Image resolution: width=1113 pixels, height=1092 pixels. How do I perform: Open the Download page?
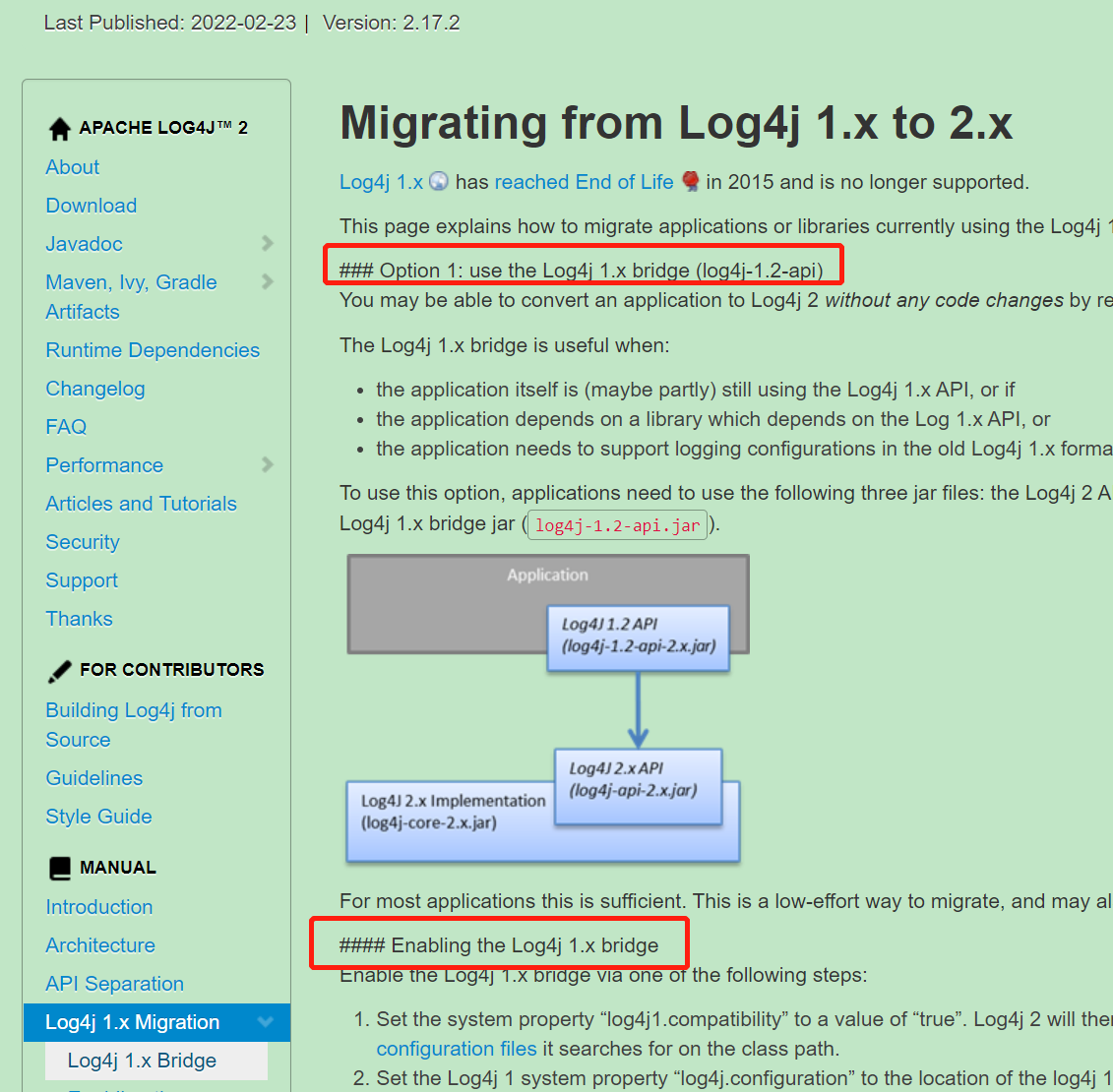[91, 205]
